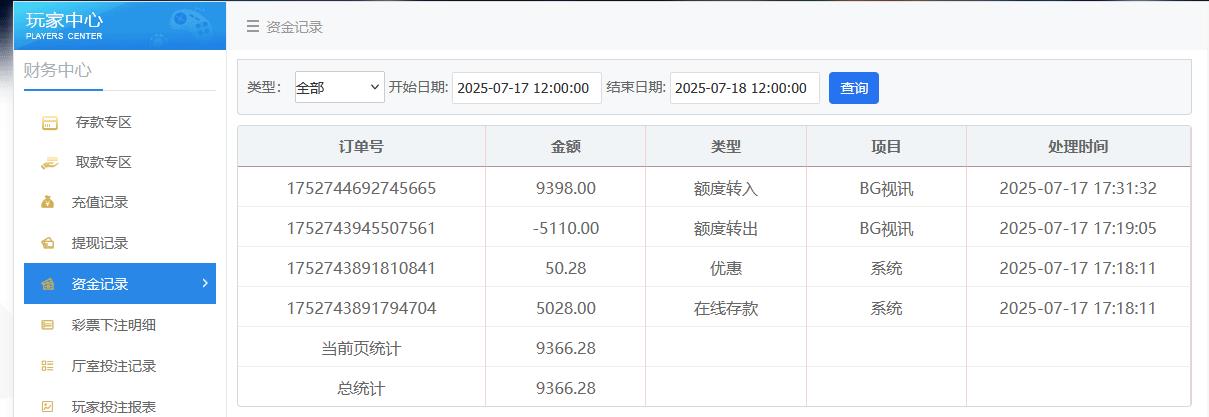Click the 订单号 column header
Image resolution: width=1209 pixels, height=417 pixels.
[x=361, y=147]
